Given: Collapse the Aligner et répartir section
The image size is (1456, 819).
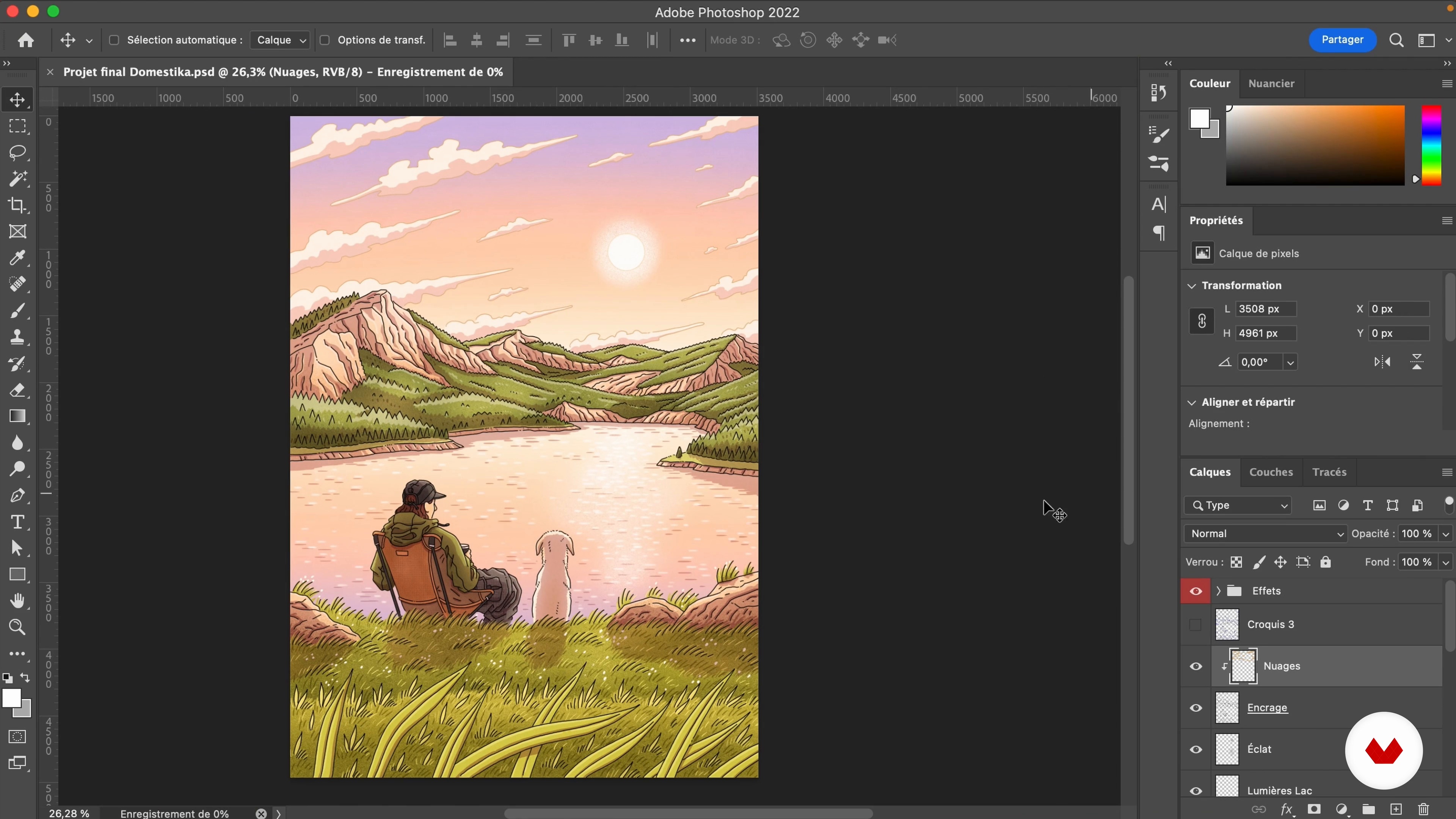Looking at the screenshot, I should pos(1192,402).
